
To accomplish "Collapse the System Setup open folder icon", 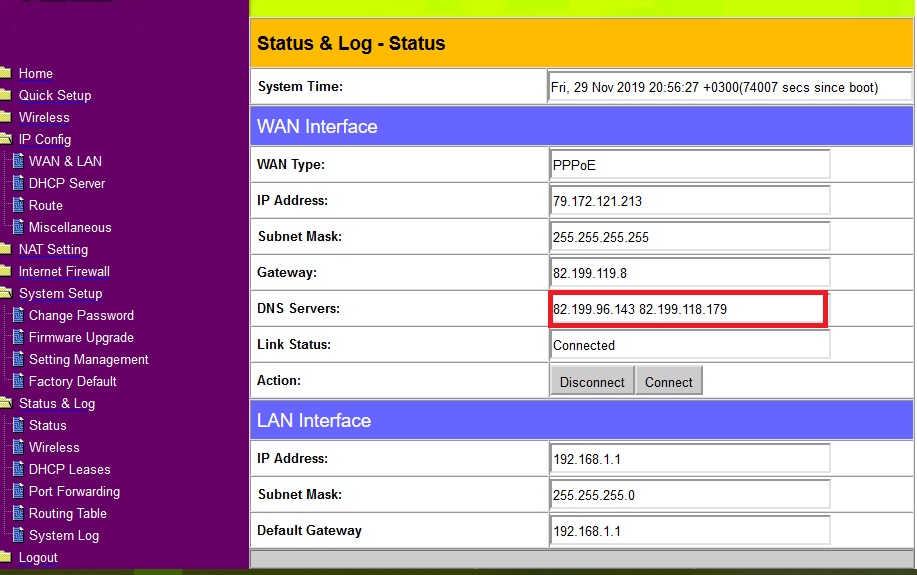I will coord(6,293).
